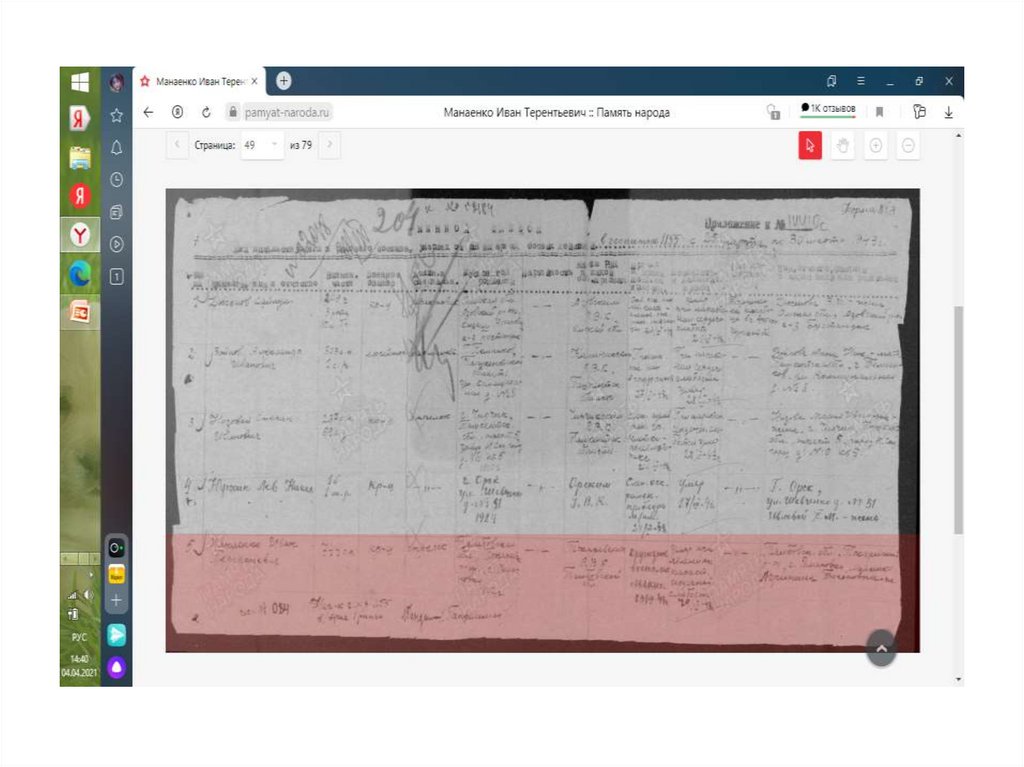This screenshot has height=767, width=1024.
Task: Open the downloads panel
Action: (948, 112)
